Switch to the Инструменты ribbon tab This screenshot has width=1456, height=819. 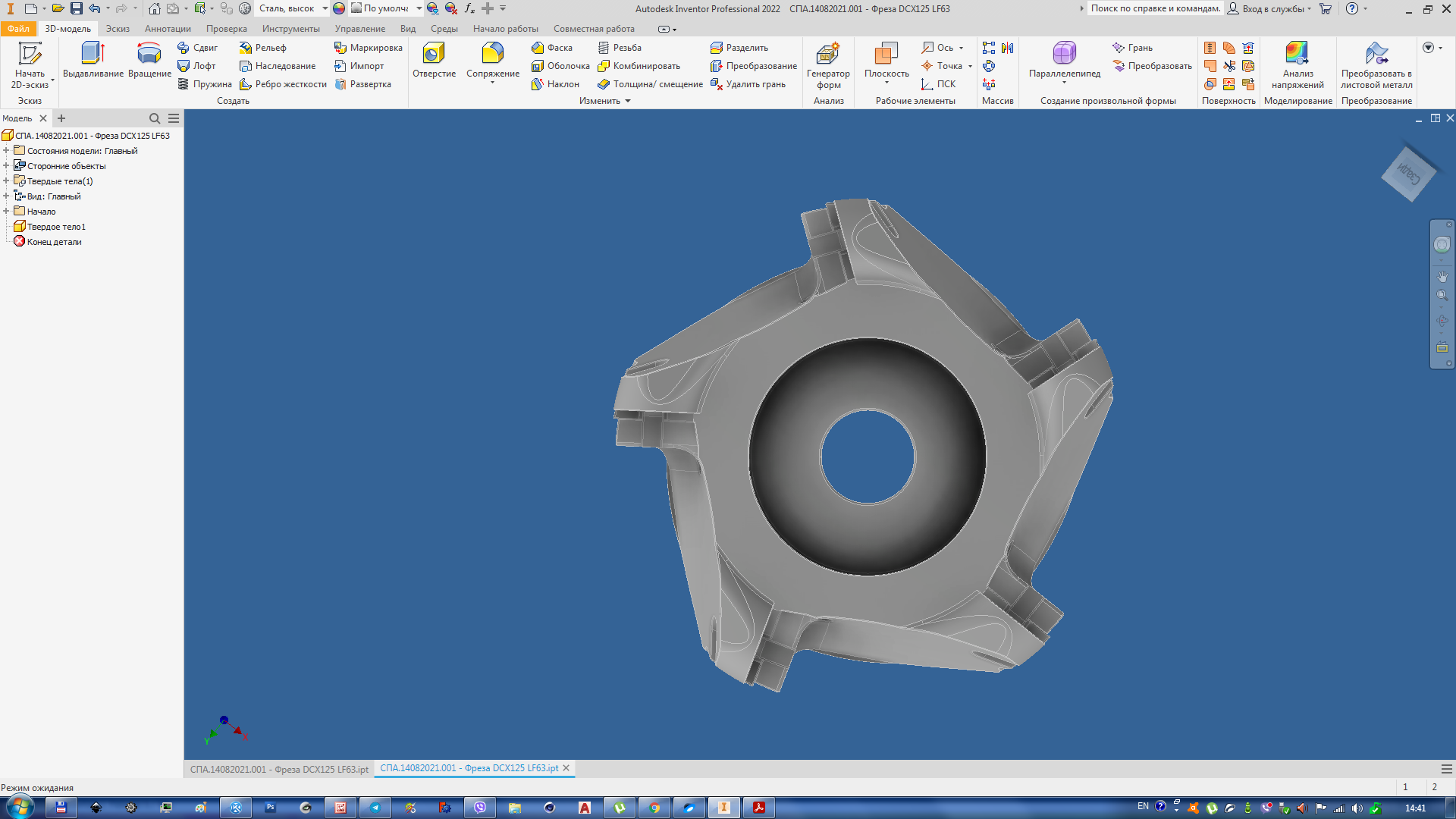[x=290, y=29]
